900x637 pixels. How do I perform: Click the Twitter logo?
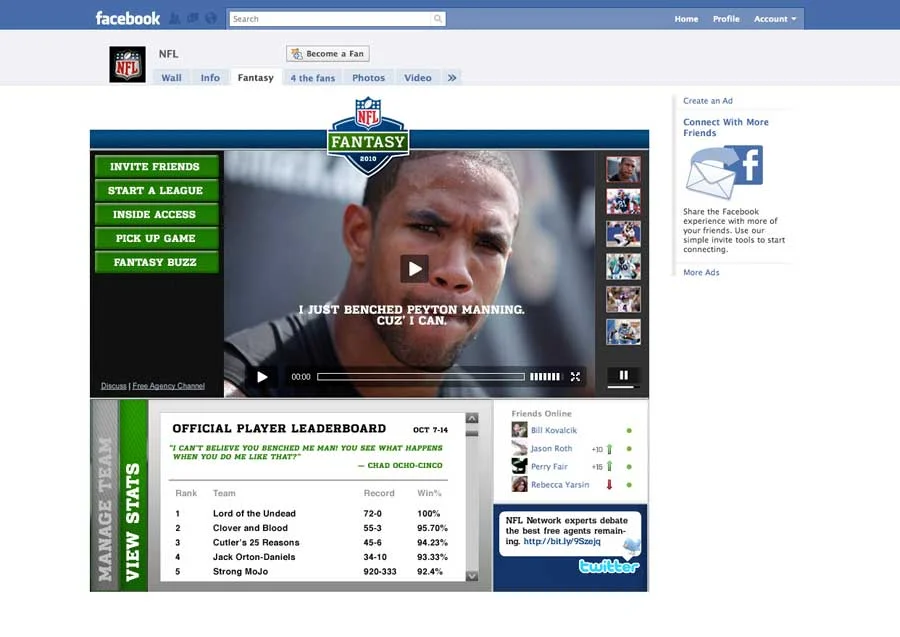click(608, 566)
